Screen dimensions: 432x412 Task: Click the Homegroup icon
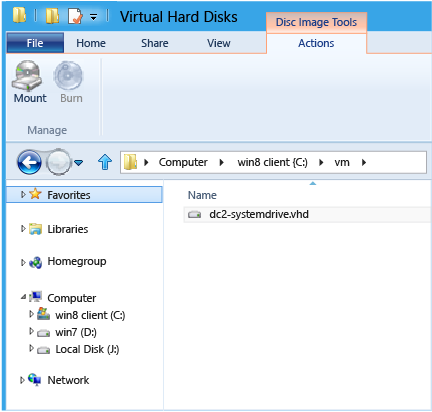coord(35,263)
